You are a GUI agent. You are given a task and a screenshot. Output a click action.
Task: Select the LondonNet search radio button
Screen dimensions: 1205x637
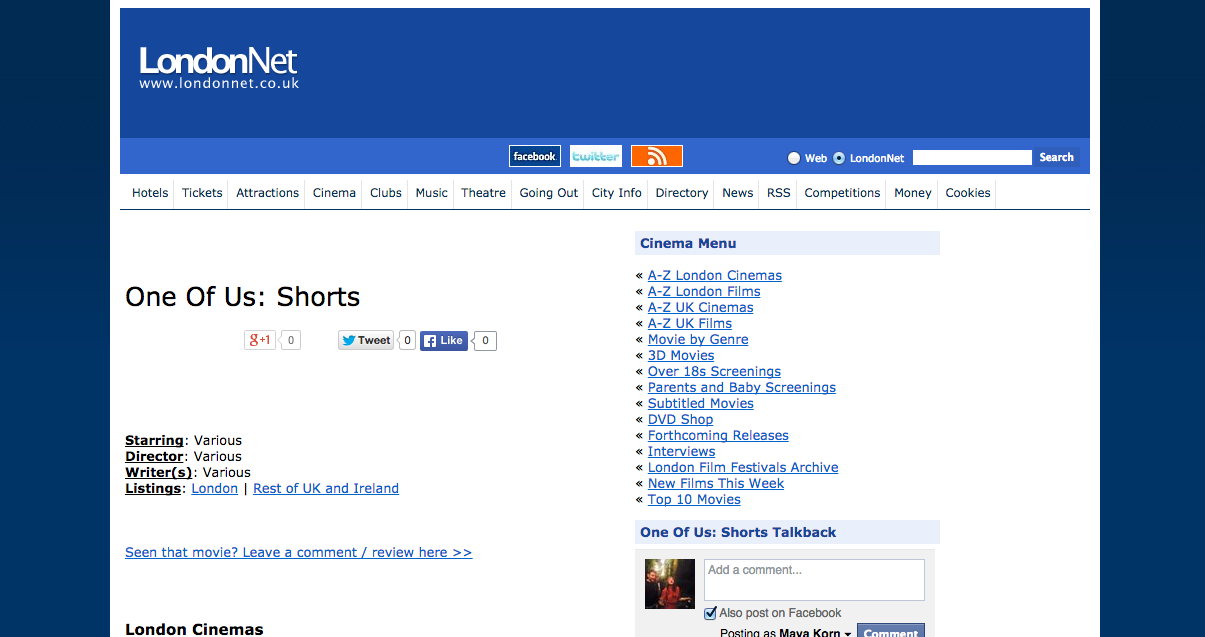(839, 158)
